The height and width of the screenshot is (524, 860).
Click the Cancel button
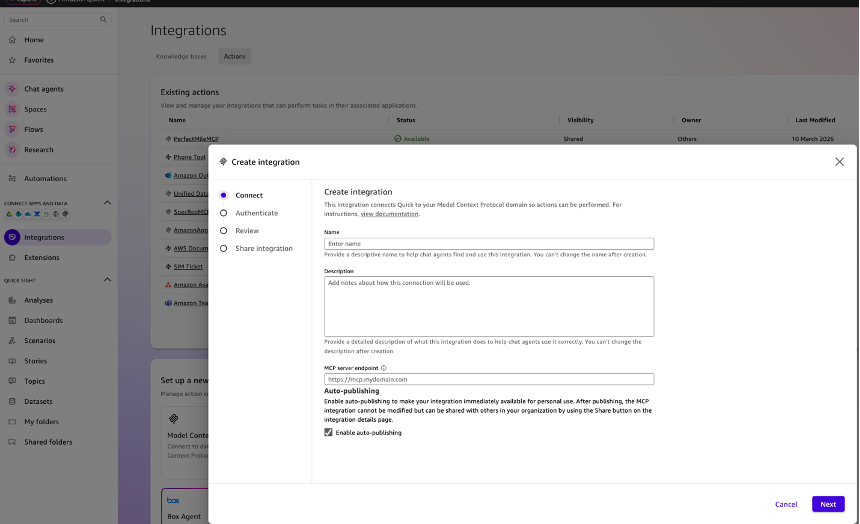click(786, 504)
